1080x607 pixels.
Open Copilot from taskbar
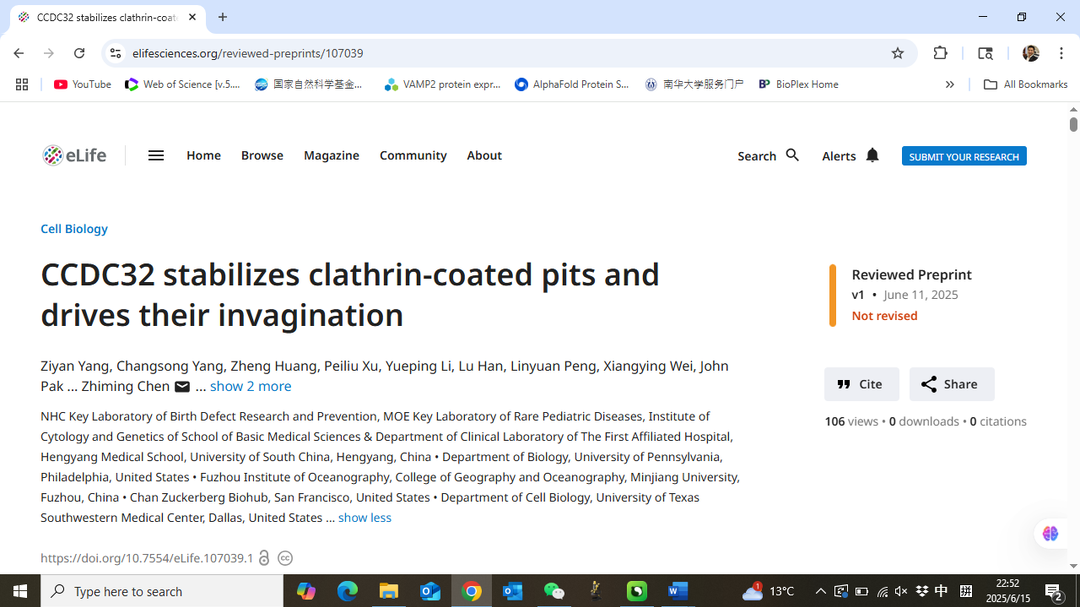point(307,591)
